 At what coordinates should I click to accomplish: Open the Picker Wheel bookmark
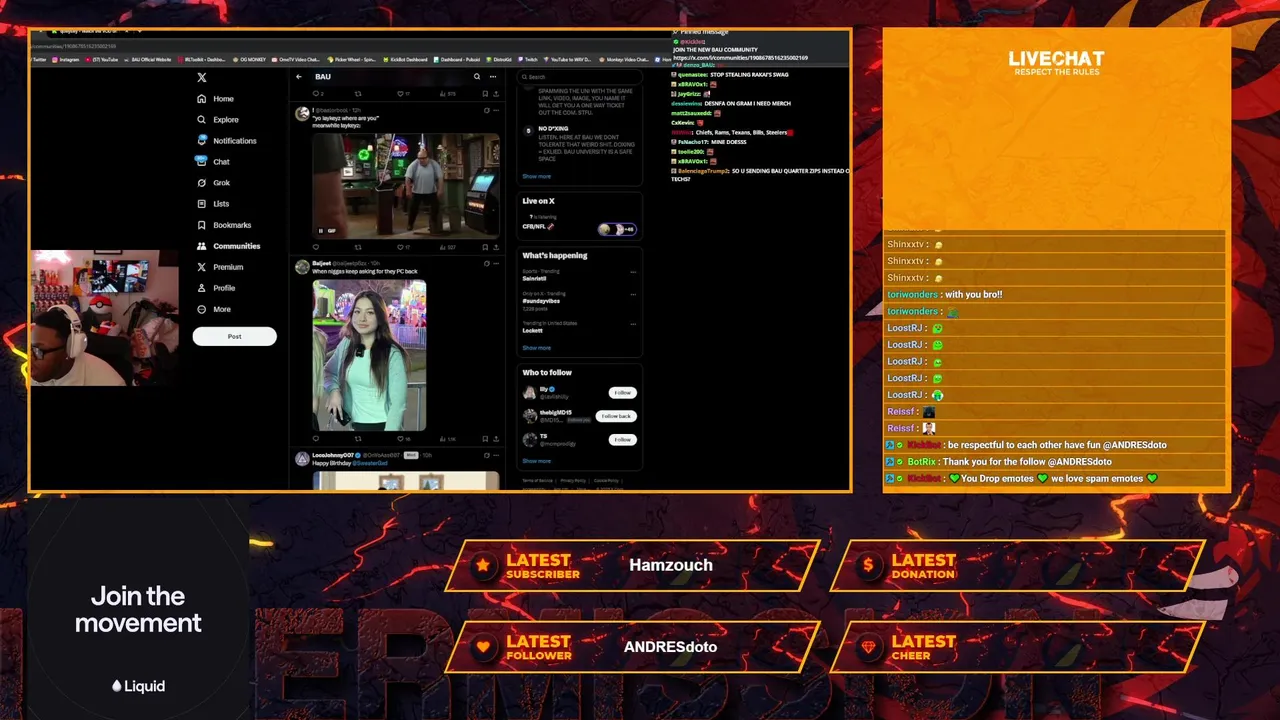click(351, 59)
